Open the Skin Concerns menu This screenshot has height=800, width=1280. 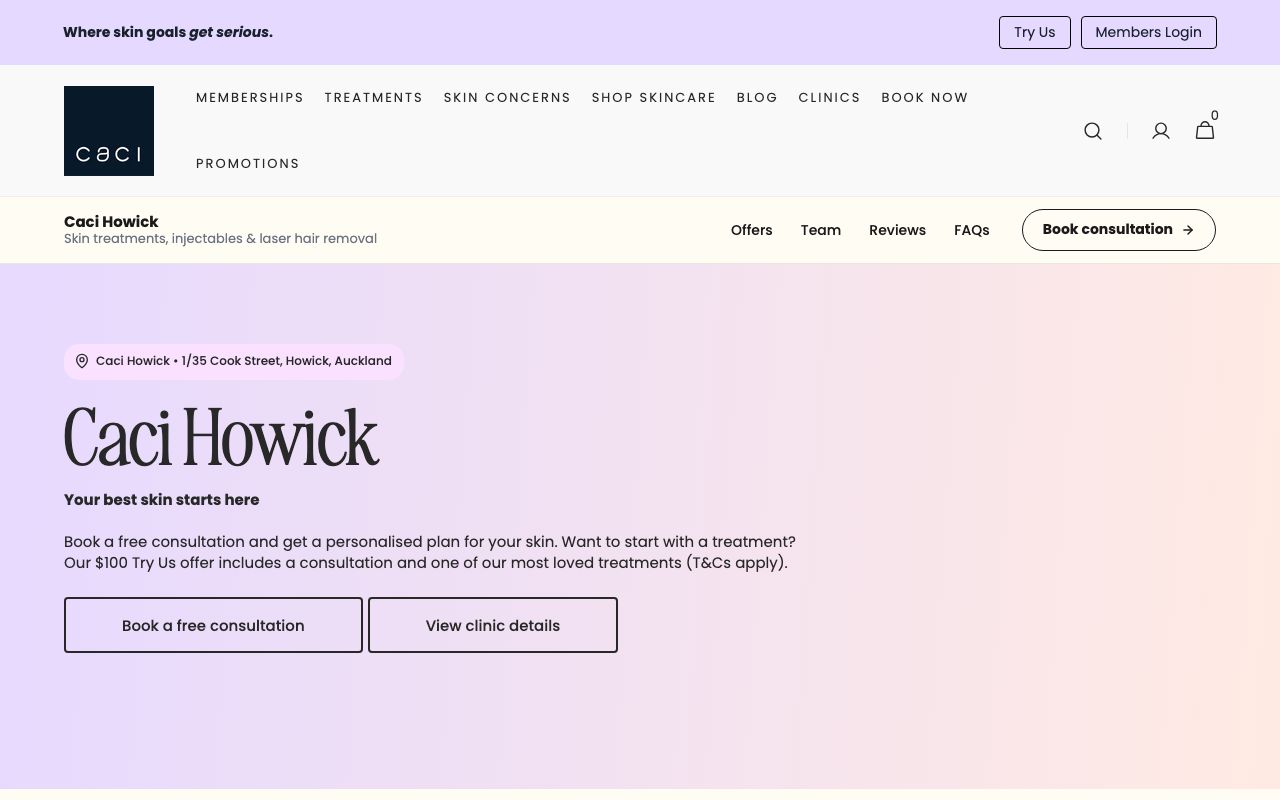click(507, 98)
